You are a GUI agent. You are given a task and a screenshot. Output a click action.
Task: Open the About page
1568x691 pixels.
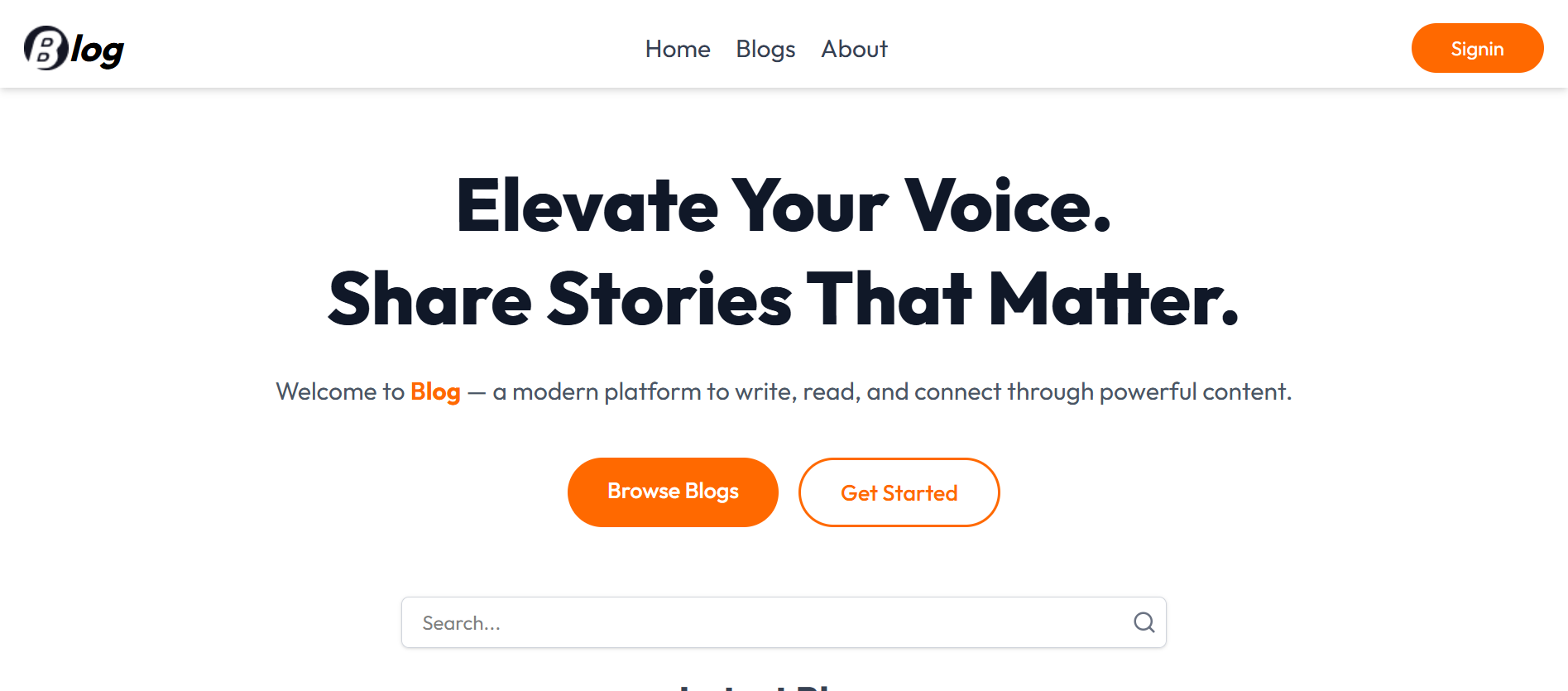pos(853,49)
